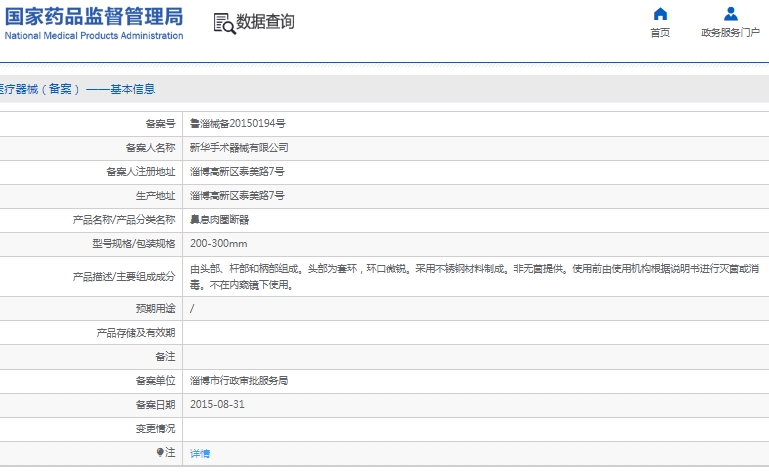
Task: Open the 详情 link
Action: (200, 453)
